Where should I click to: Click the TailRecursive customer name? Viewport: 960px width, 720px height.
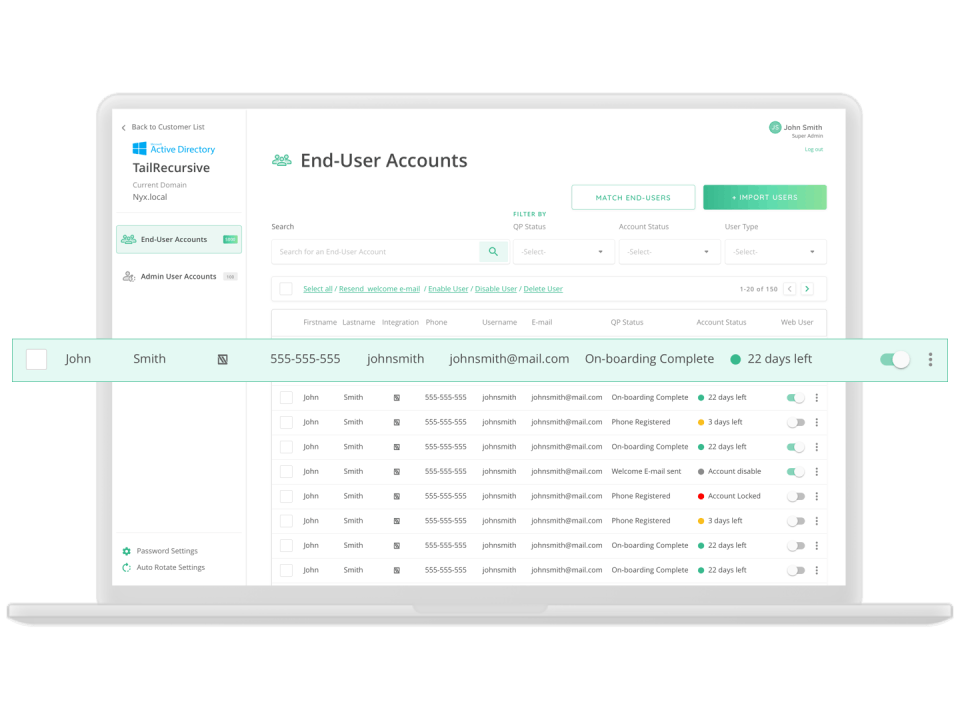point(171,168)
